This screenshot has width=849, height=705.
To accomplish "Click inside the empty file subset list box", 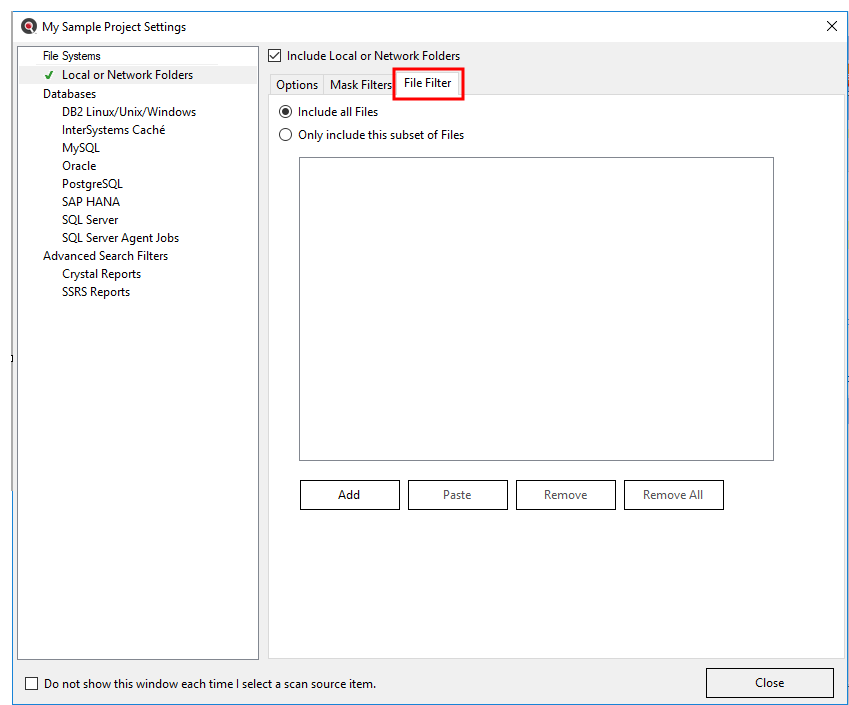I will pos(536,308).
